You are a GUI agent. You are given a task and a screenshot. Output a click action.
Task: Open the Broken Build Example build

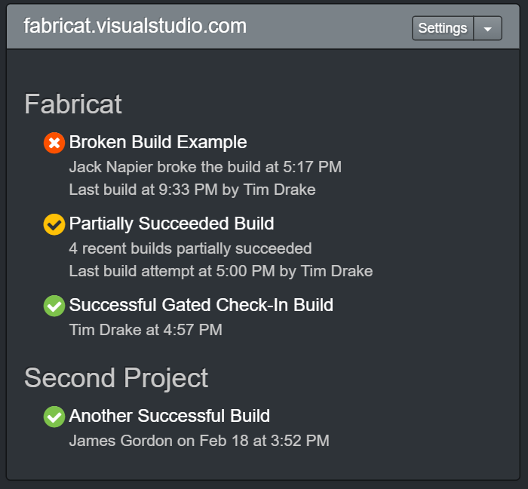click(158, 142)
